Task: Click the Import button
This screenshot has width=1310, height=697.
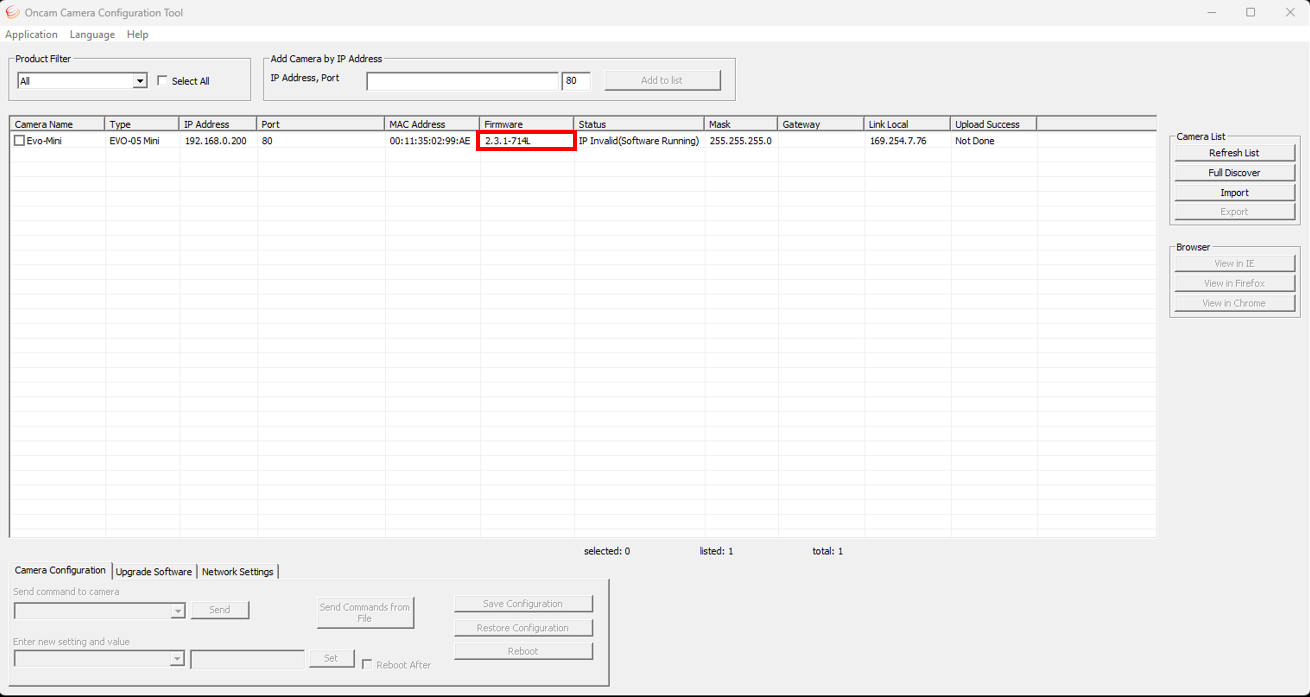Action: (x=1234, y=192)
